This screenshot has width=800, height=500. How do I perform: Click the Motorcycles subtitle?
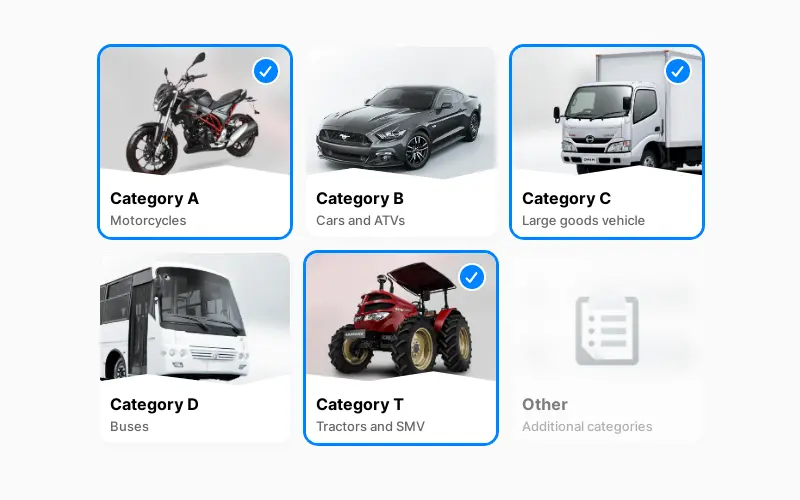coord(148,221)
